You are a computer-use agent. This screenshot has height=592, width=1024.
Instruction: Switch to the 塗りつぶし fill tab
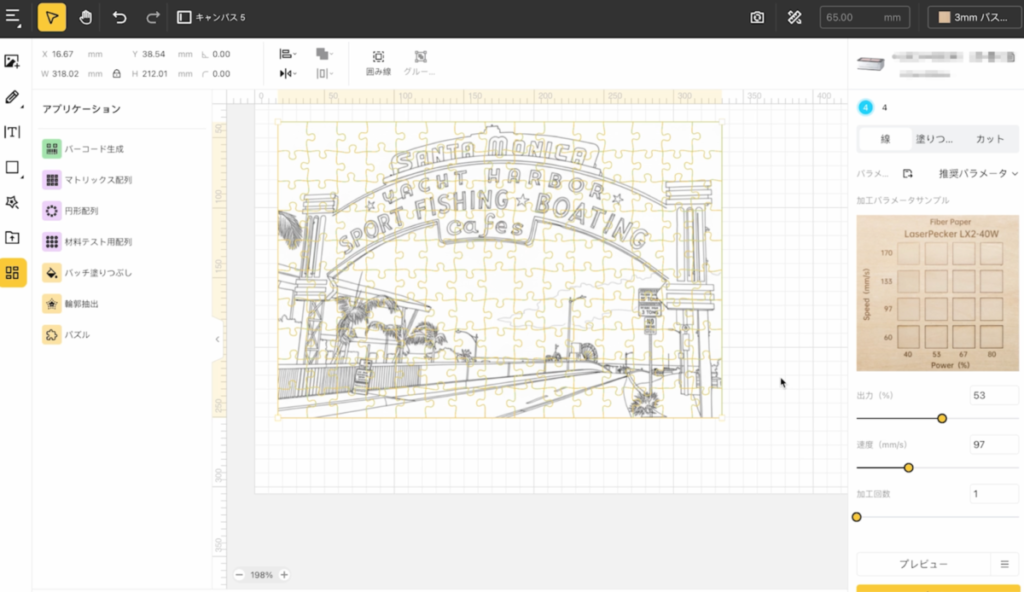coord(936,139)
